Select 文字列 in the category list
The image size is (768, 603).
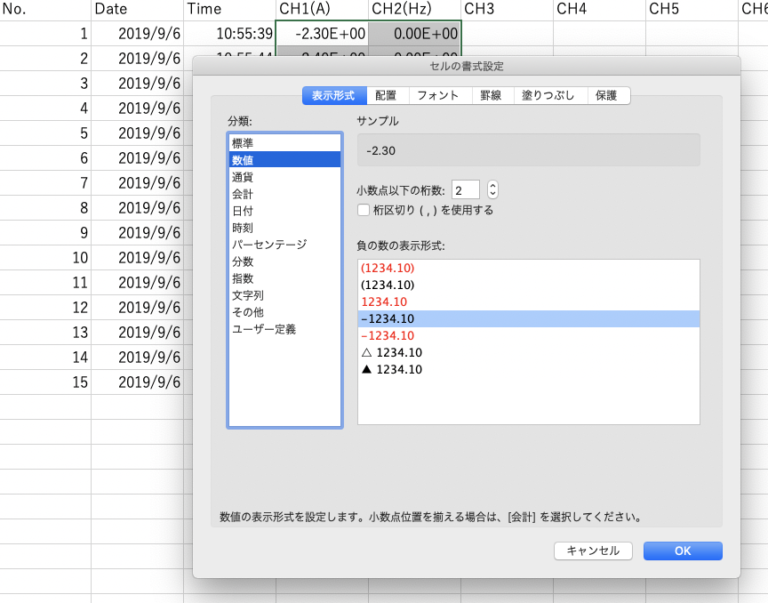[285, 295]
